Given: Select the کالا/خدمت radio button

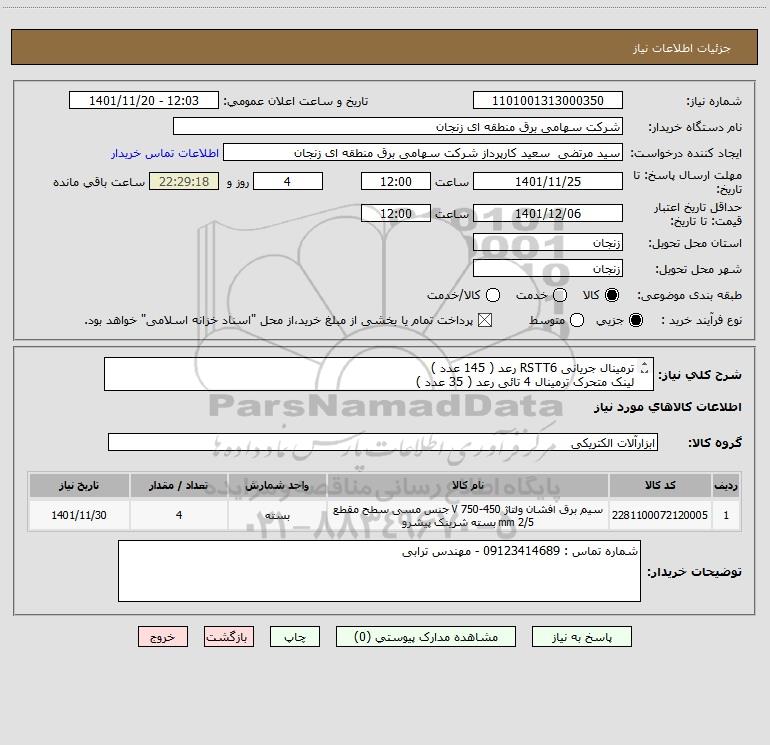Looking at the screenshot, I should 493,295.
